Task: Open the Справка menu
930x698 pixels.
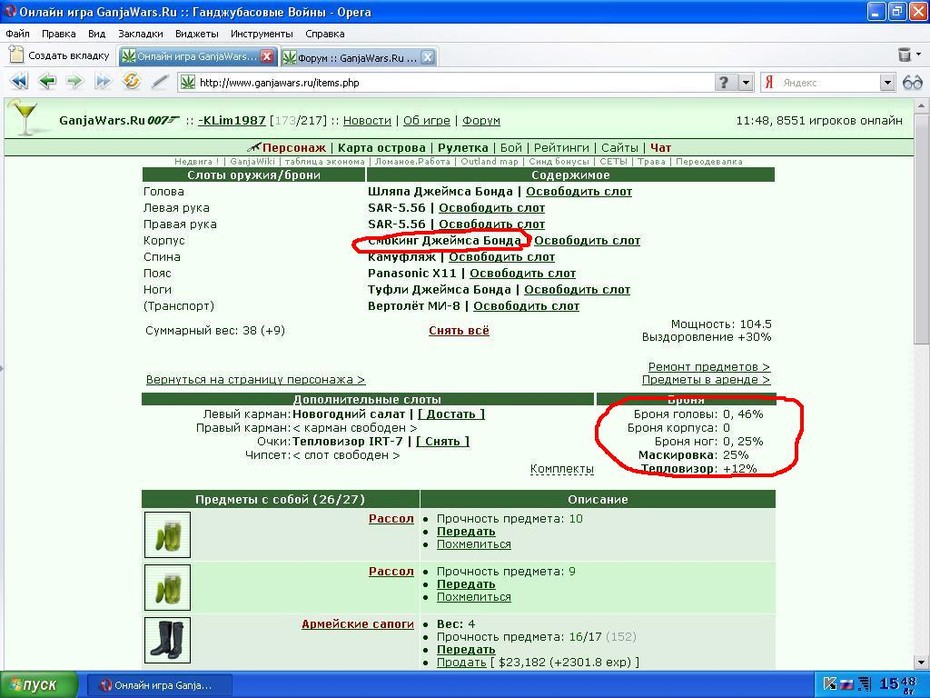Action: 324,34
